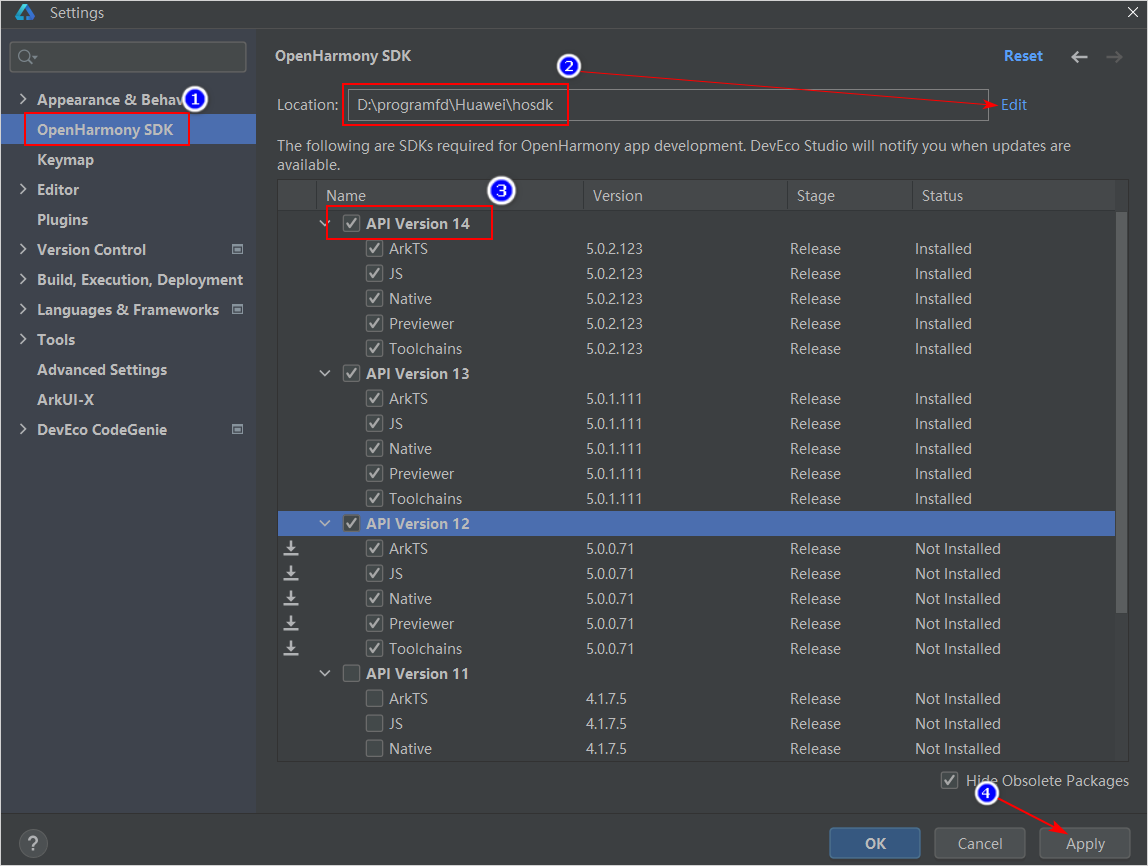
Task: Uncheck JS 5.0.2.123 checkbox
Action: [374, 273]
